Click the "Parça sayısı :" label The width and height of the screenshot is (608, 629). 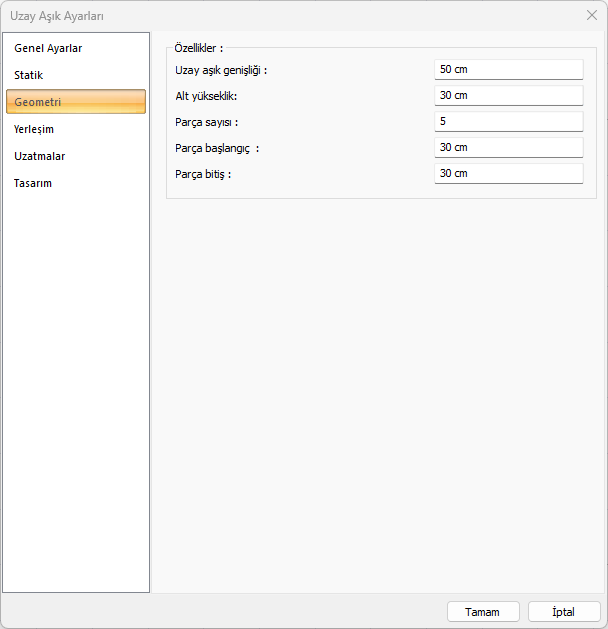pos(206,122)
